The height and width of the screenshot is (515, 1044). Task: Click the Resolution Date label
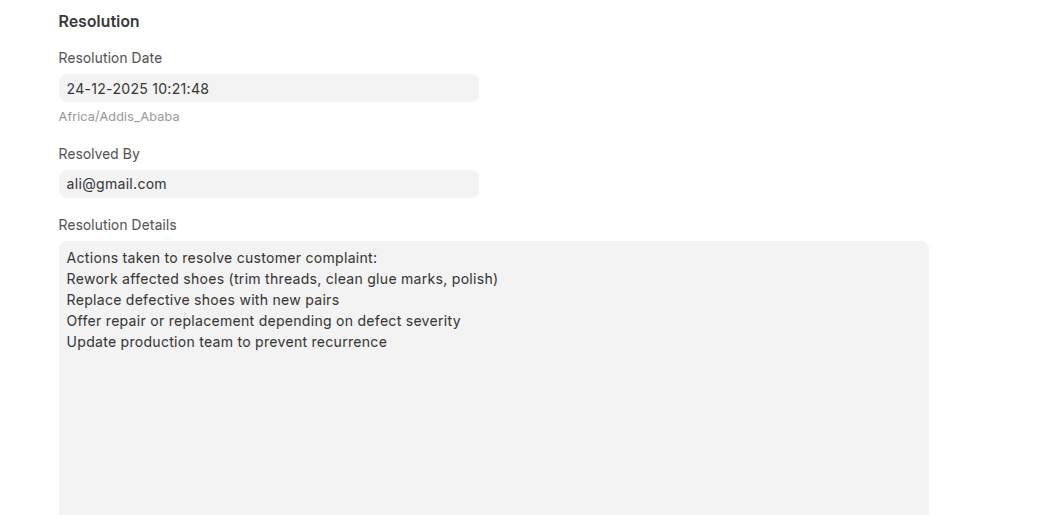tap(110, 58)
